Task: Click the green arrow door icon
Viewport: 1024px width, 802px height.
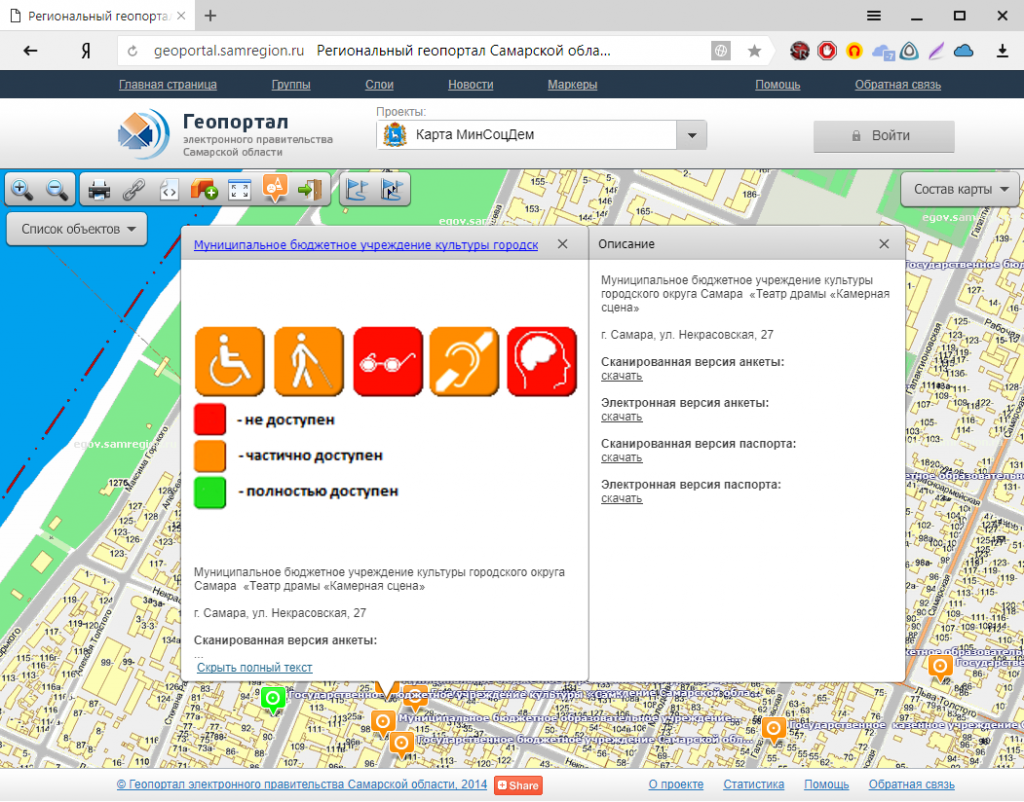Action: point(310,190)
